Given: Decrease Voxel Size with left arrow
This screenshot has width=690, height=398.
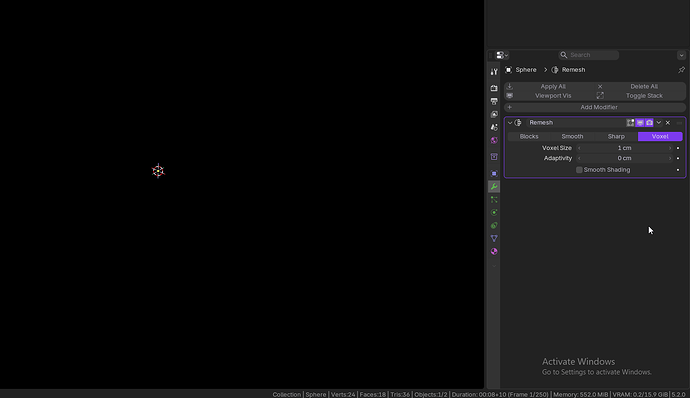Looking at the screenshot, I should 579,148.
